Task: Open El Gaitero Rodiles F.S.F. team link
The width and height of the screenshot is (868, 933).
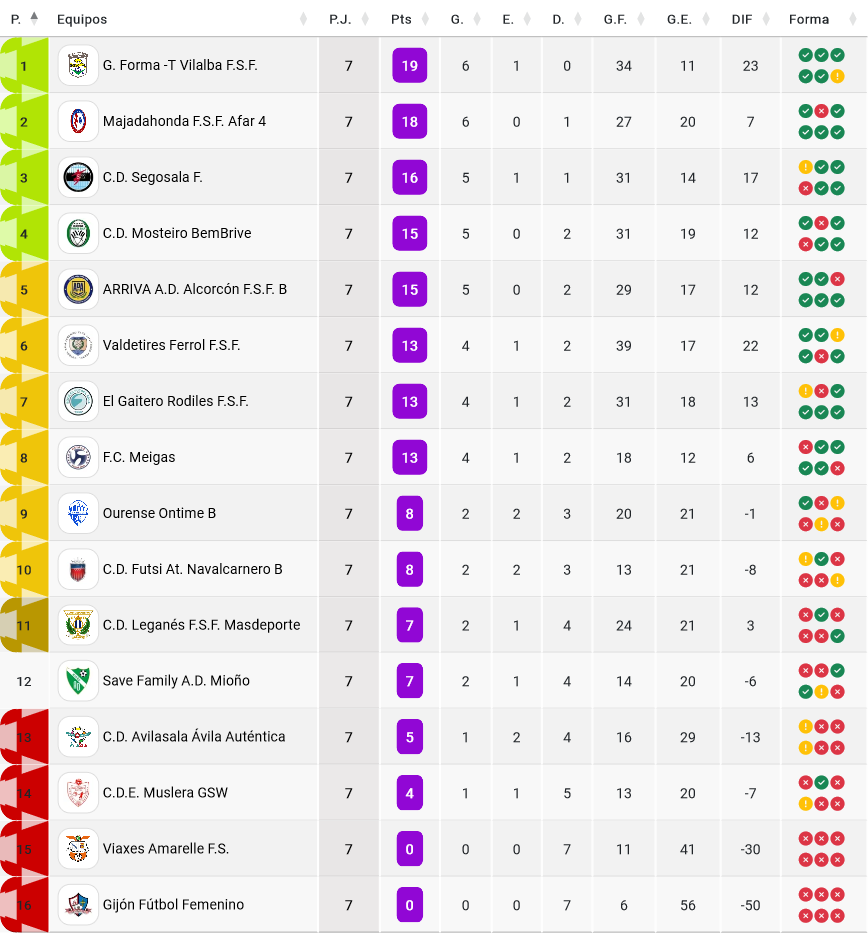Action: [176, 401]
